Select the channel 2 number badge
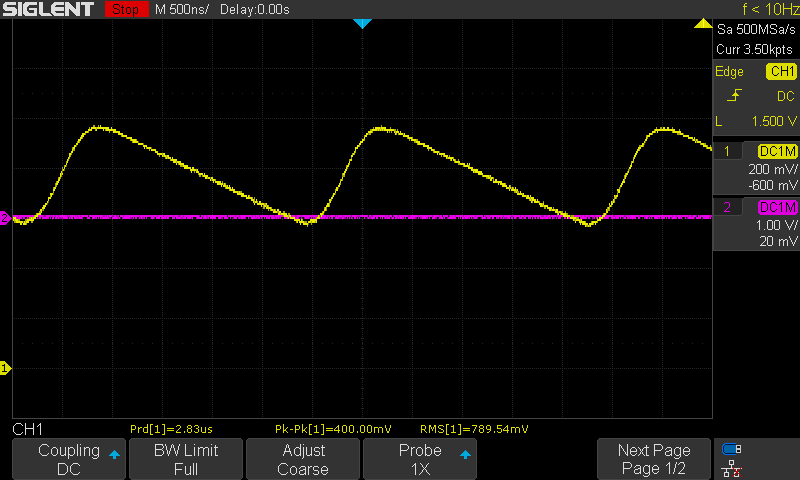The image size is (800, 480). (x=727, y=207)
